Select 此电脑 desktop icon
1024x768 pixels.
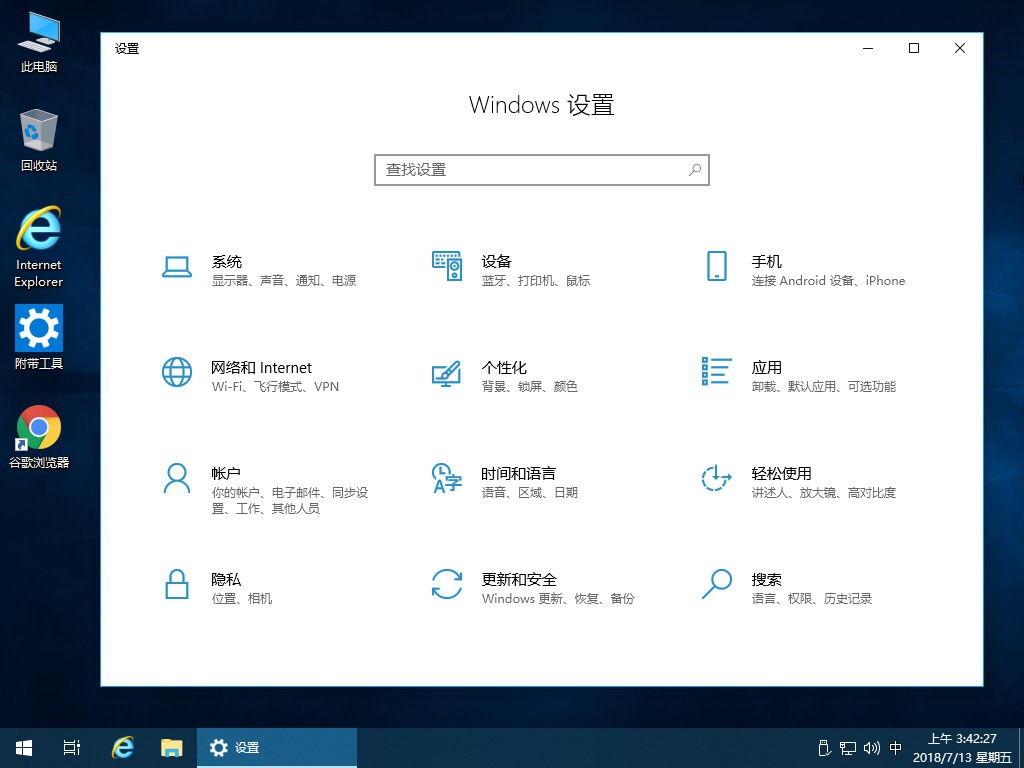(39, 41)
